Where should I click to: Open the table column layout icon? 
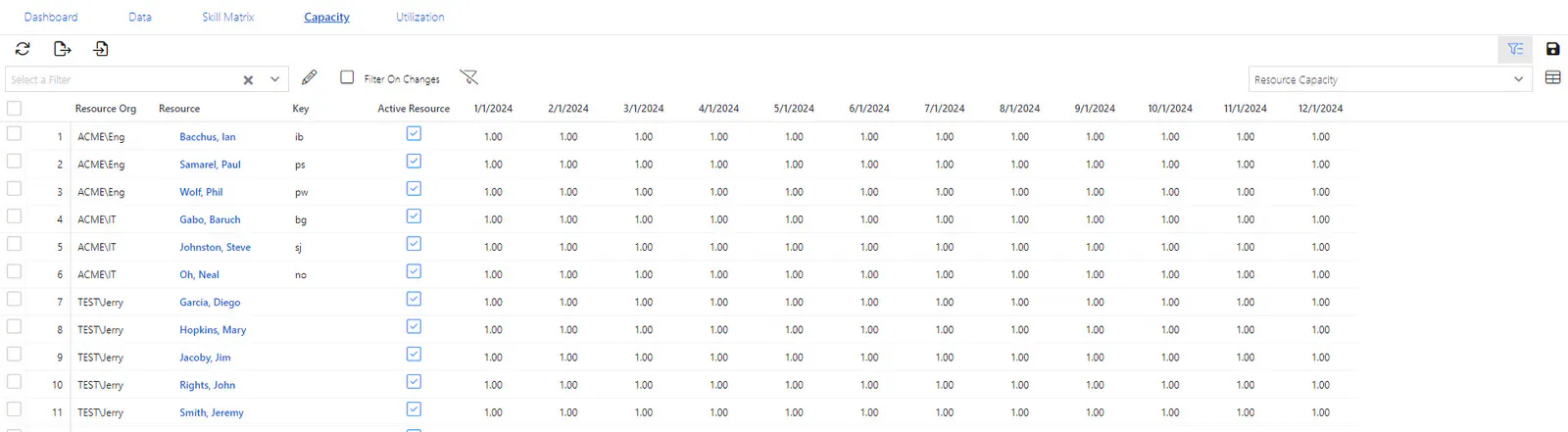pos(1552,77)
